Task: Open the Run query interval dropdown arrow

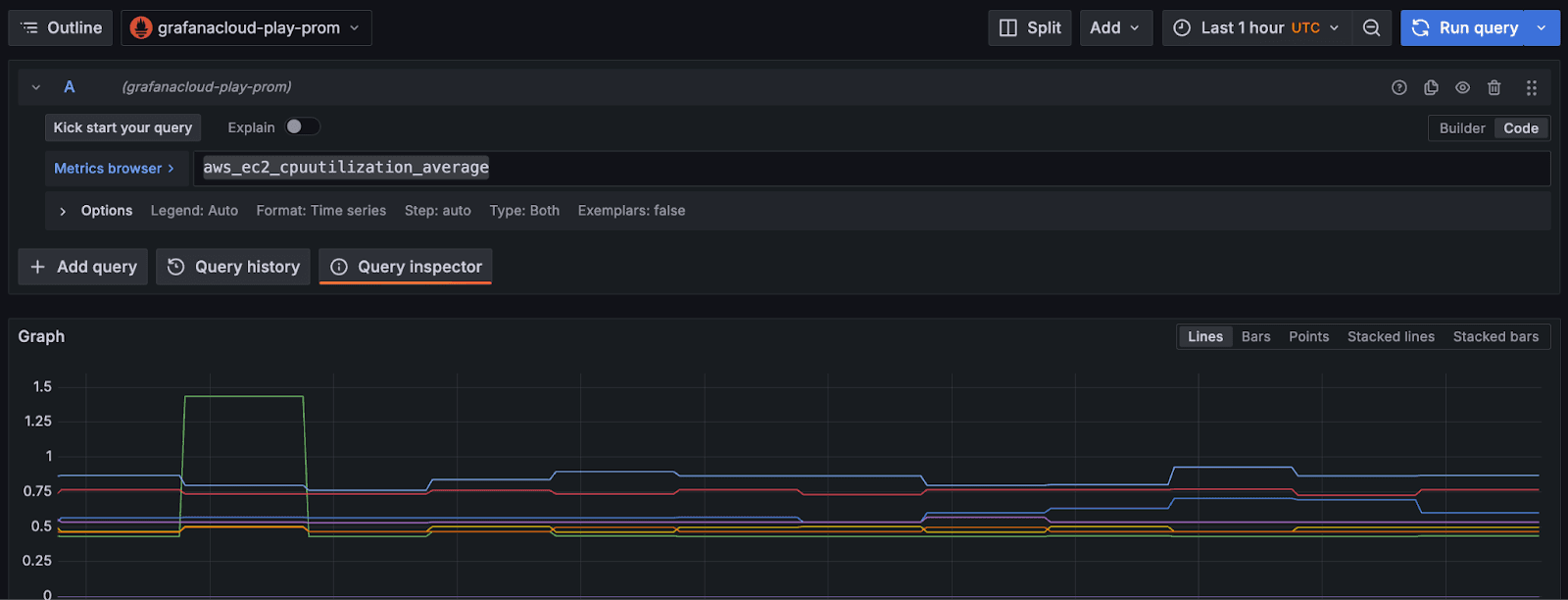Action: 1543,27
